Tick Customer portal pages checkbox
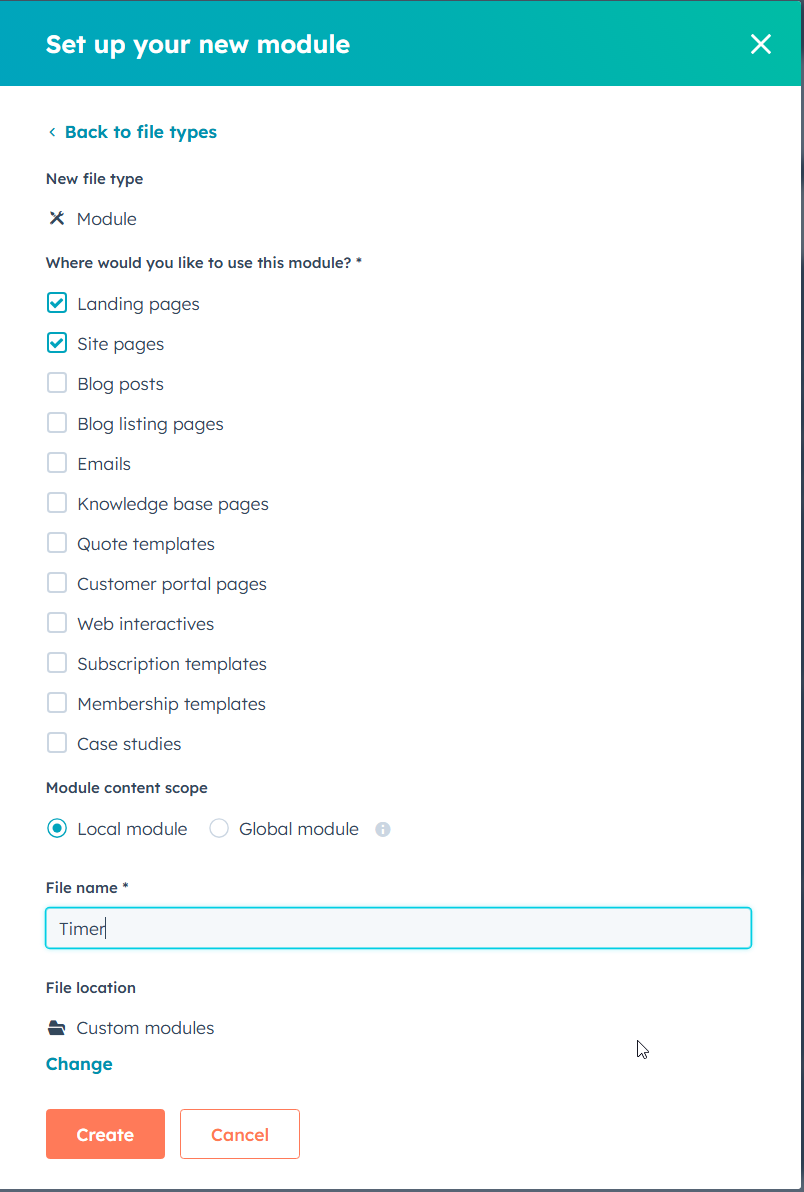 click(x=57, y=583)
